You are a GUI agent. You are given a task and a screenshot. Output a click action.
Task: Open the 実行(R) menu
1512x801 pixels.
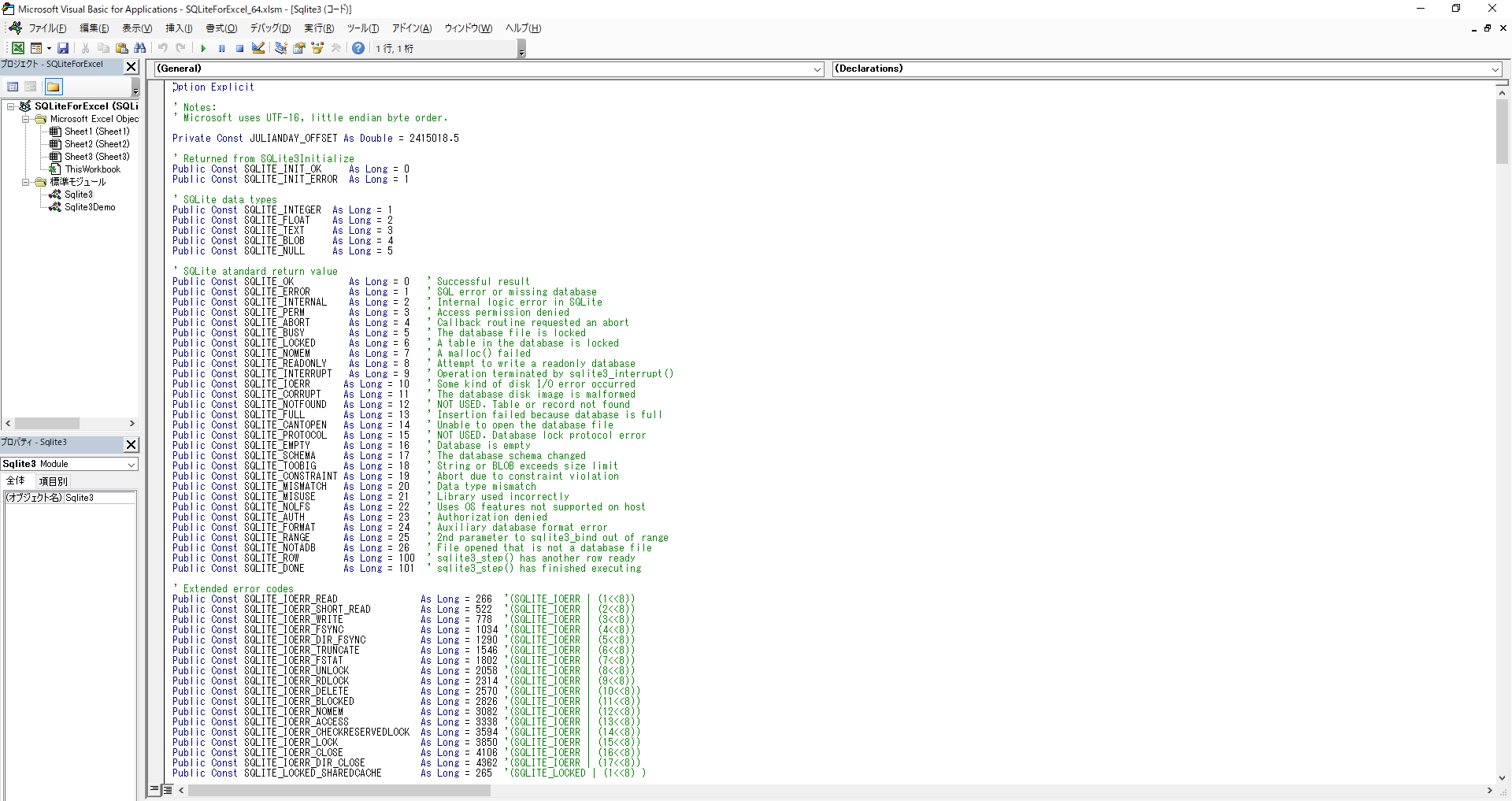click(319, 28)
